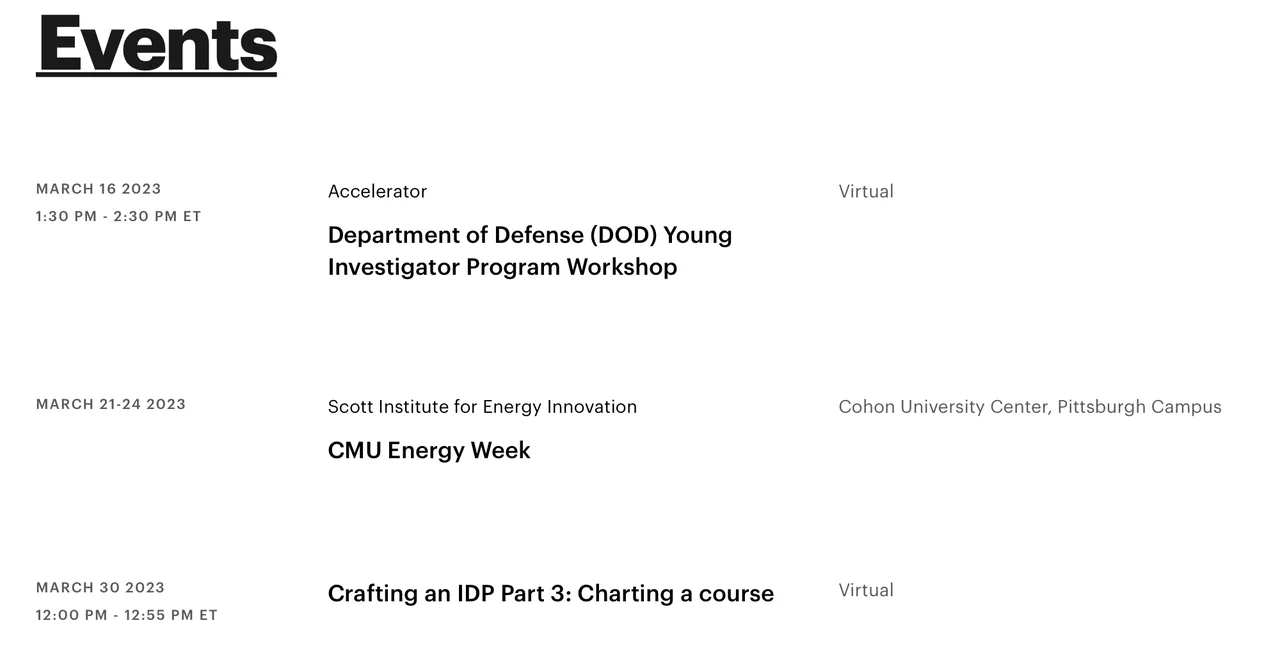This screenshot has width=1280, height=648.
Task: Click "Charting a course" in the IDP title
Action: pos(675,594)
